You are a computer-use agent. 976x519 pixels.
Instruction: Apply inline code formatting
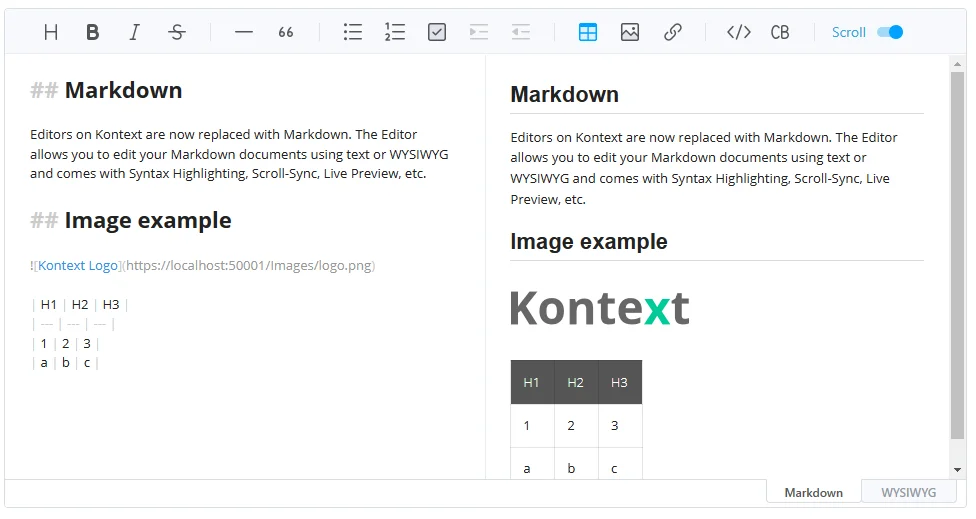pos(739,32)
